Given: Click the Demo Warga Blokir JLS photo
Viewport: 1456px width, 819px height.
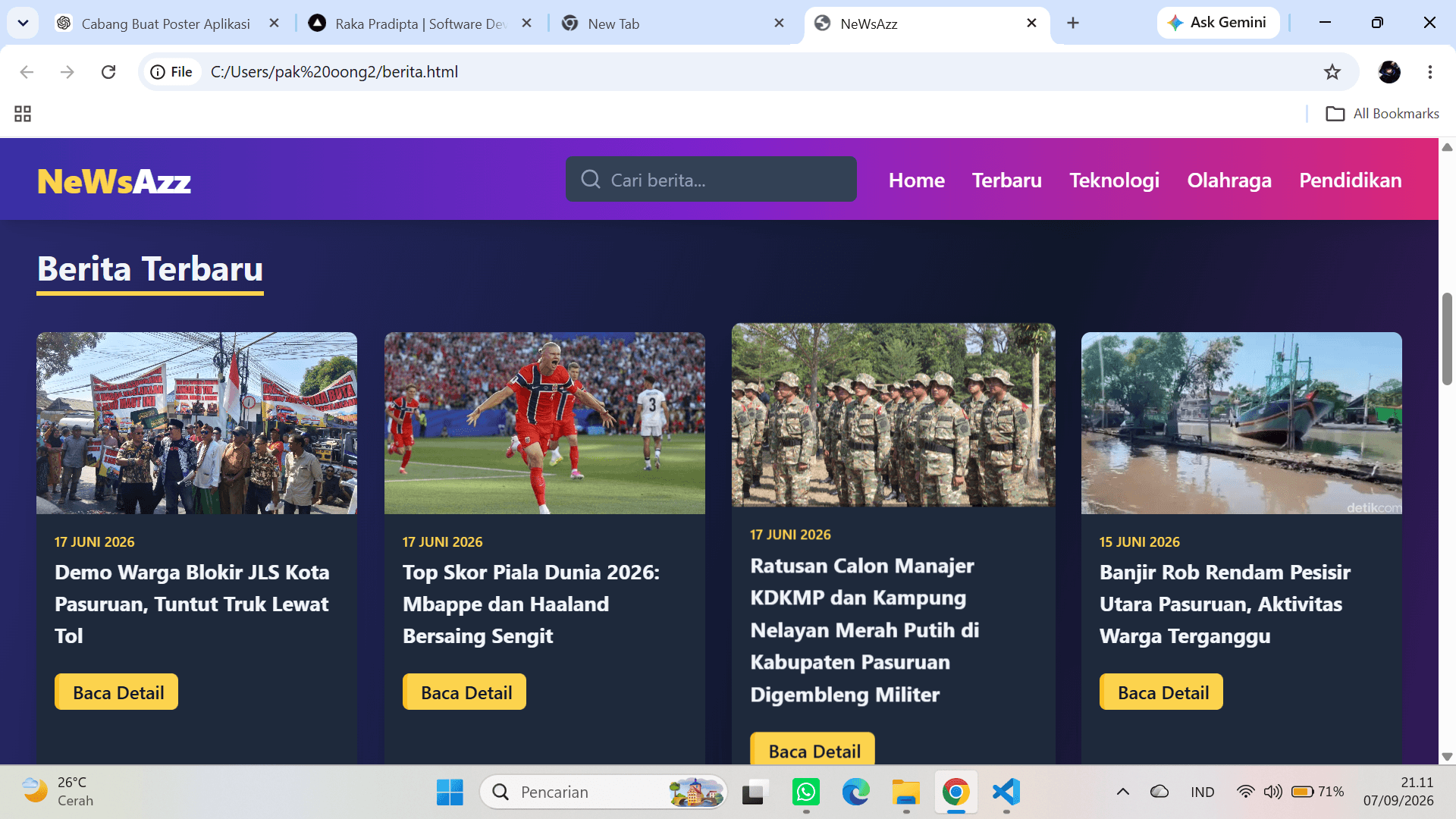Looking at the screenshot, I should [197, 423].
